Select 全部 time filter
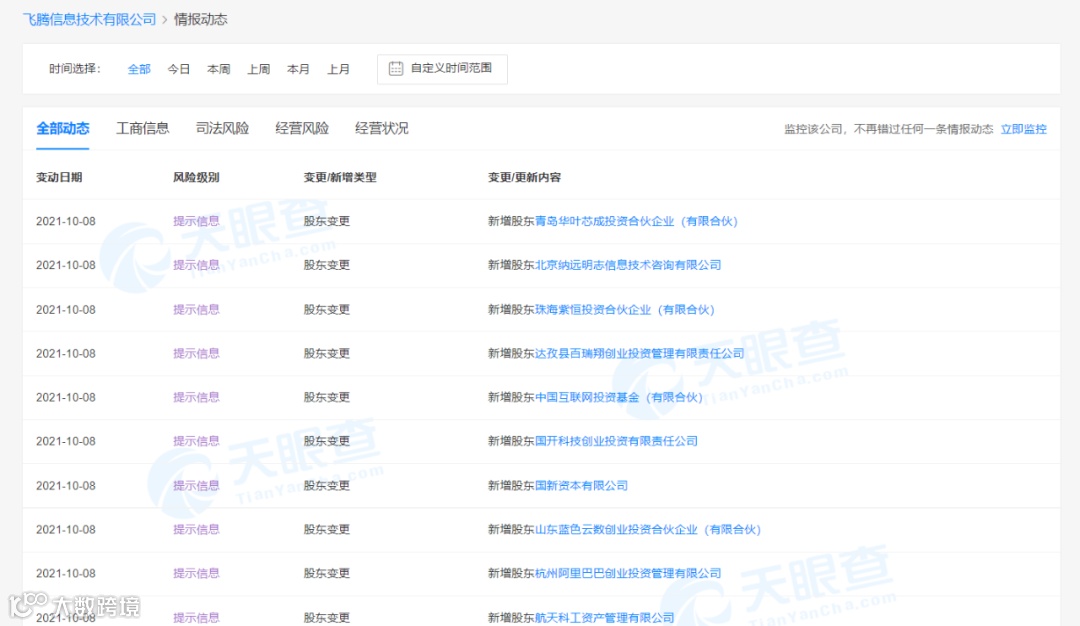1080x626 pixels. tap(138, 69)
